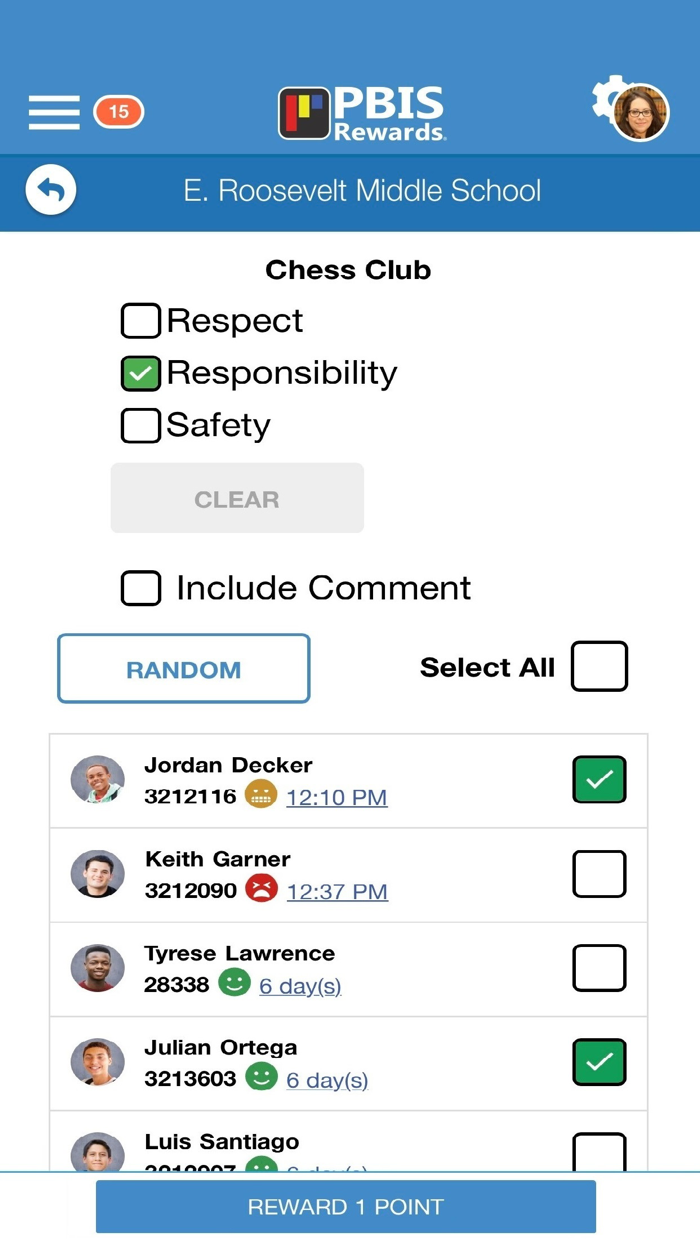Check the Respect checkbox
700x1244 pixels.
141,321
